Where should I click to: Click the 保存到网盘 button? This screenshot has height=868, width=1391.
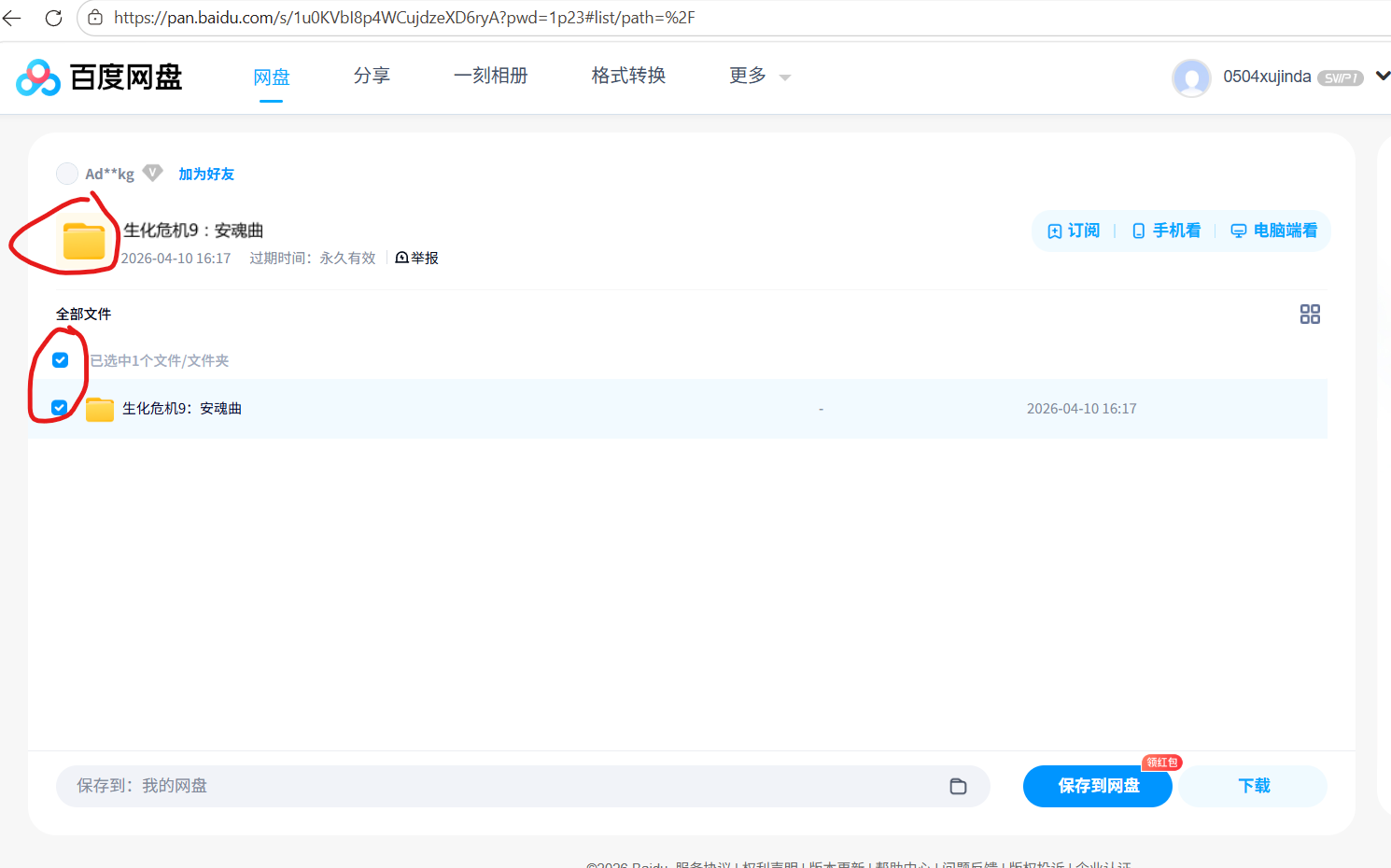pyautogui.click(x=1098, y=786)
